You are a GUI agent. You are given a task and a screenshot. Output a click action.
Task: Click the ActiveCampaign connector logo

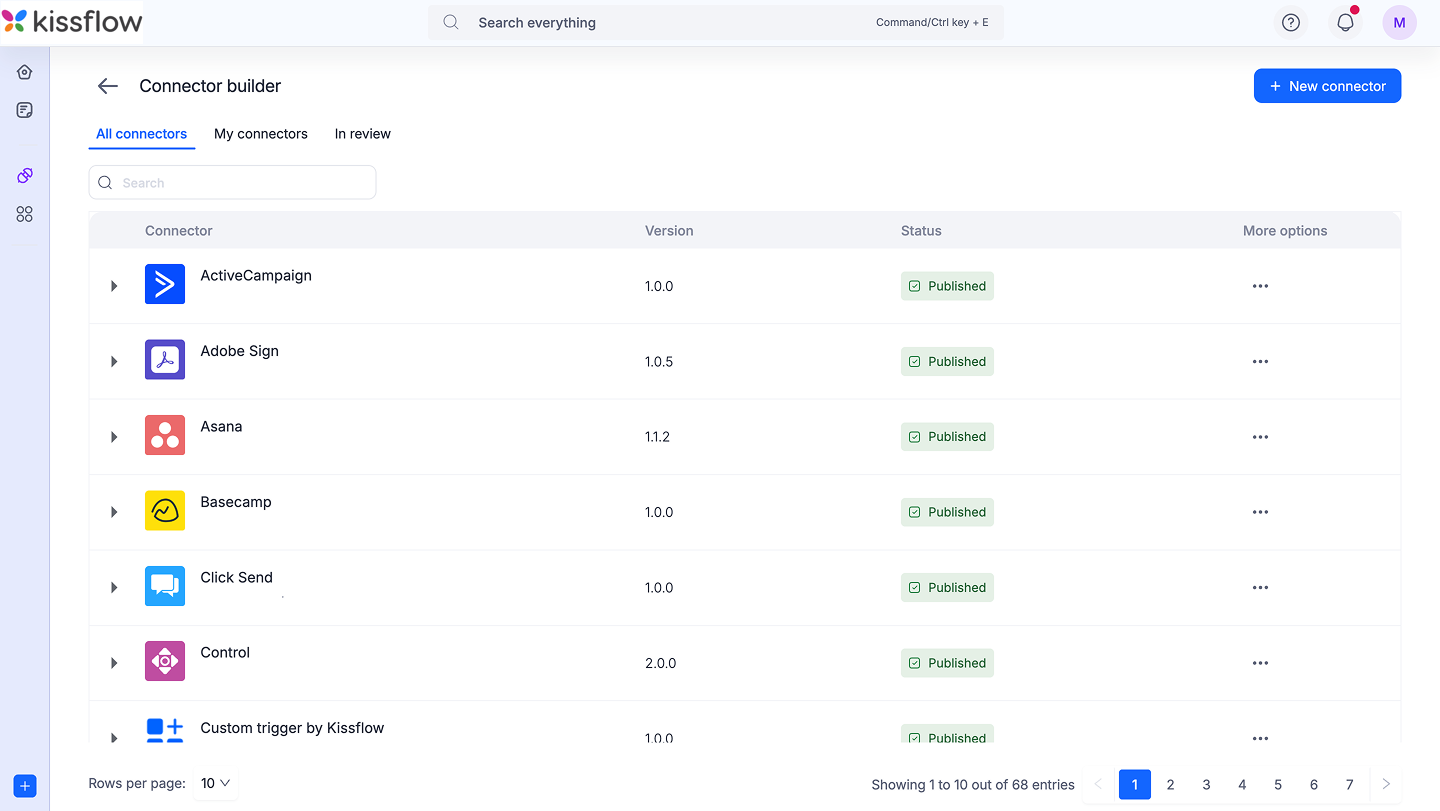tap(165, 284)
